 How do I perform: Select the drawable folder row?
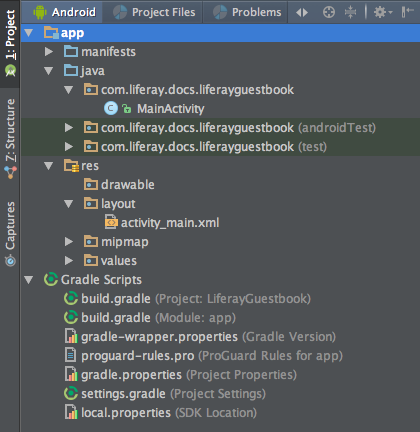[x=220, y=185]
